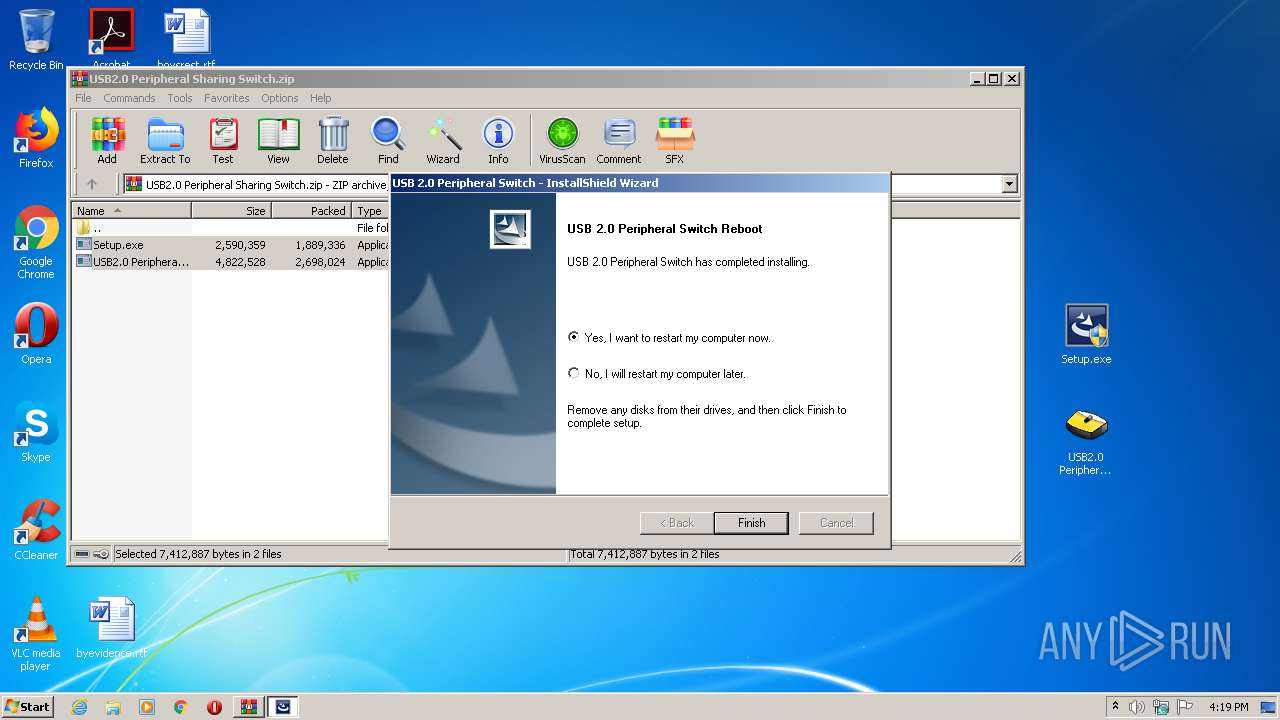
Task: Open the Find magnifier icon
Action: coord(388,140)
